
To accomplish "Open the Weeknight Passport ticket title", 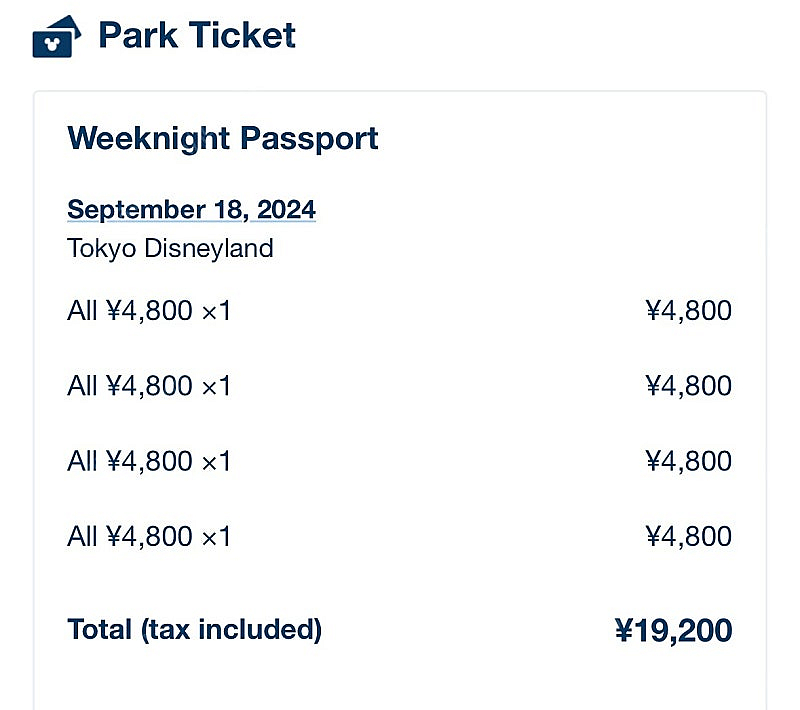I will 222,139.
